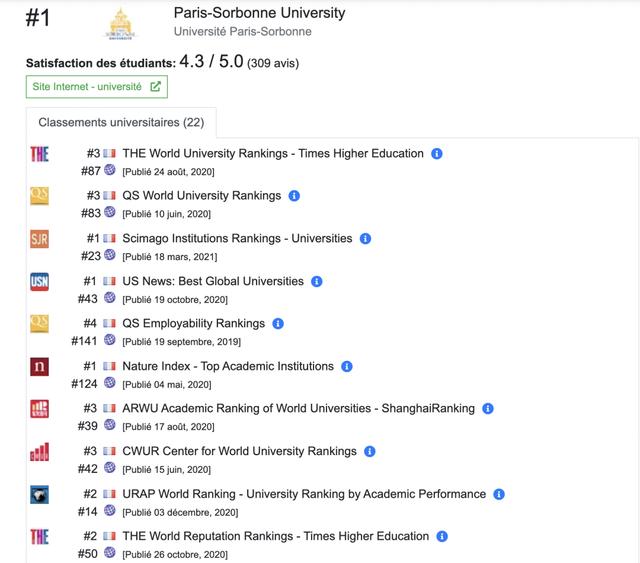Click the French flag next to Scimago #1

[109, 238]
